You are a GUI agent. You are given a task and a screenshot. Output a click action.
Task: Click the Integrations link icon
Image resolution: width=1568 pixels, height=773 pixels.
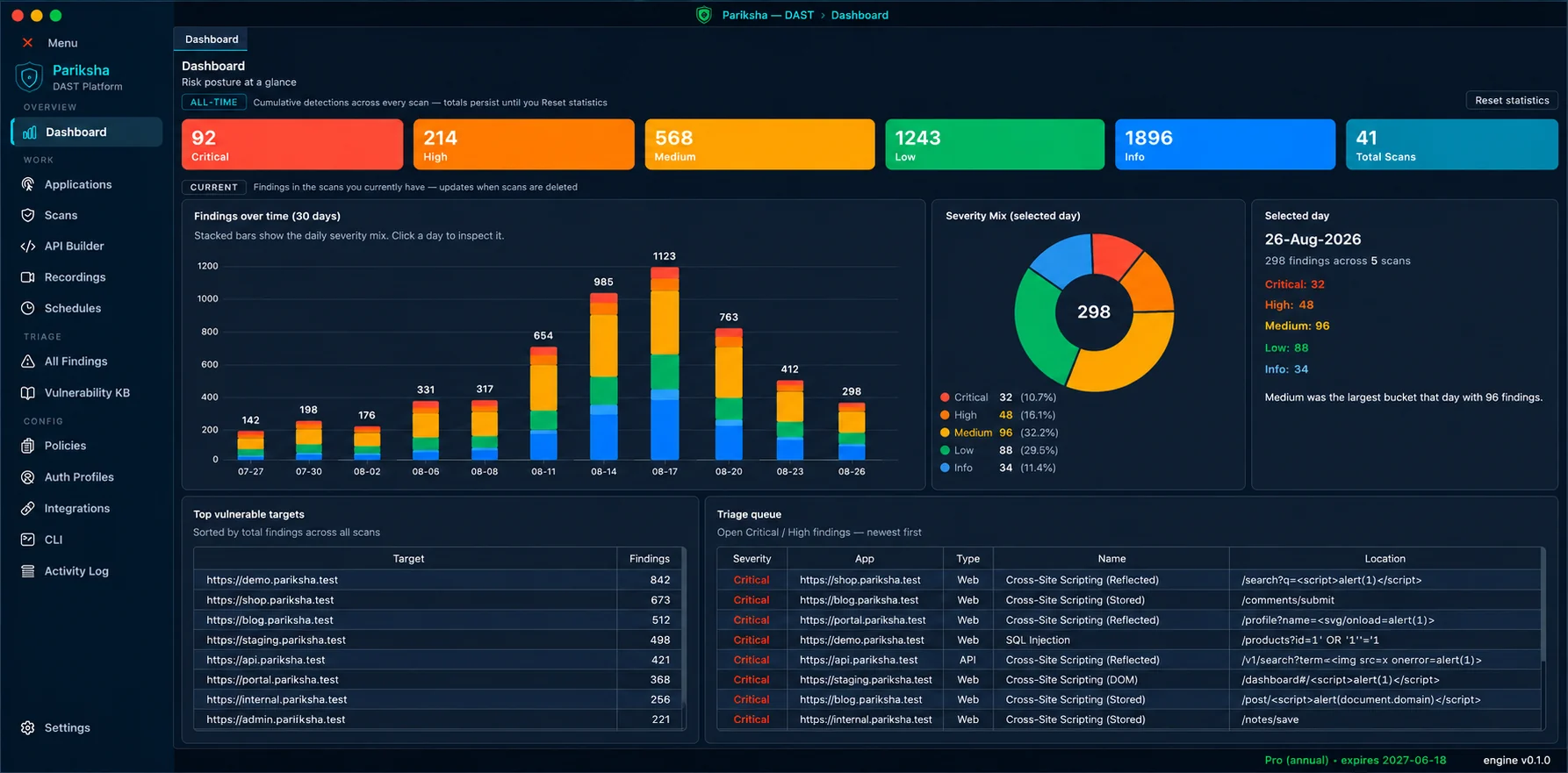(x=28, y=508)
